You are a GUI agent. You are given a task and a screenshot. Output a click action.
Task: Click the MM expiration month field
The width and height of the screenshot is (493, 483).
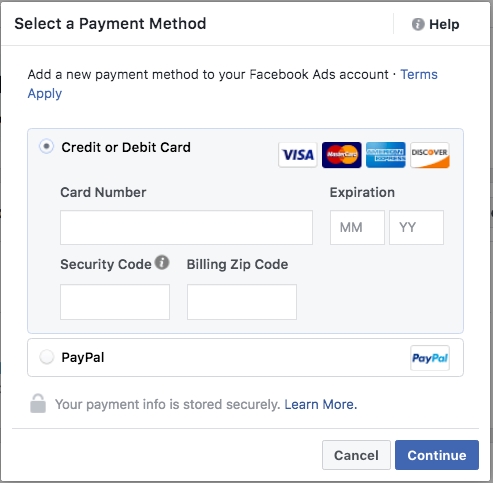click(x=357, y=227)
